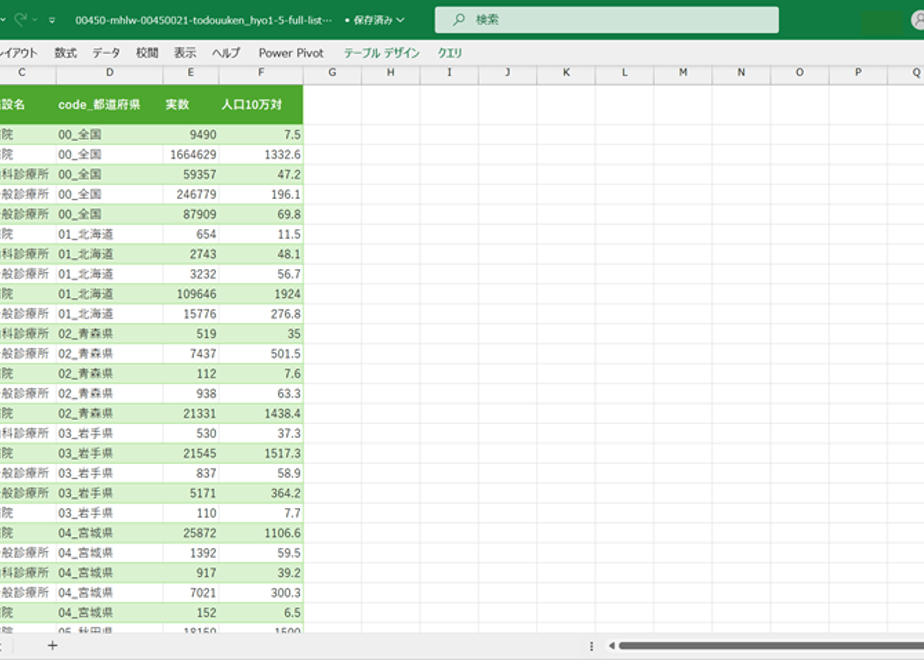
Task: Select the cell containing 9490
Action: click(x=191, y=134)
